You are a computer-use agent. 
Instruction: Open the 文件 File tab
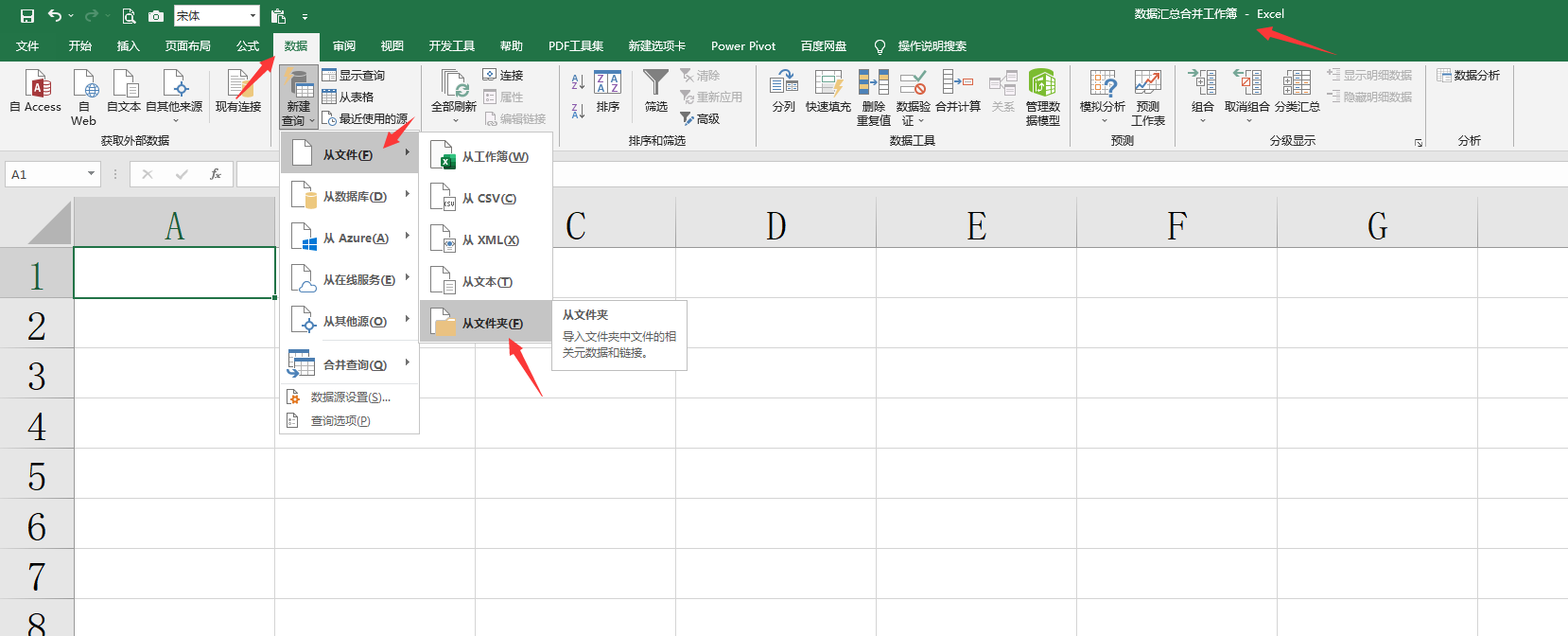[x=27, y=45]
